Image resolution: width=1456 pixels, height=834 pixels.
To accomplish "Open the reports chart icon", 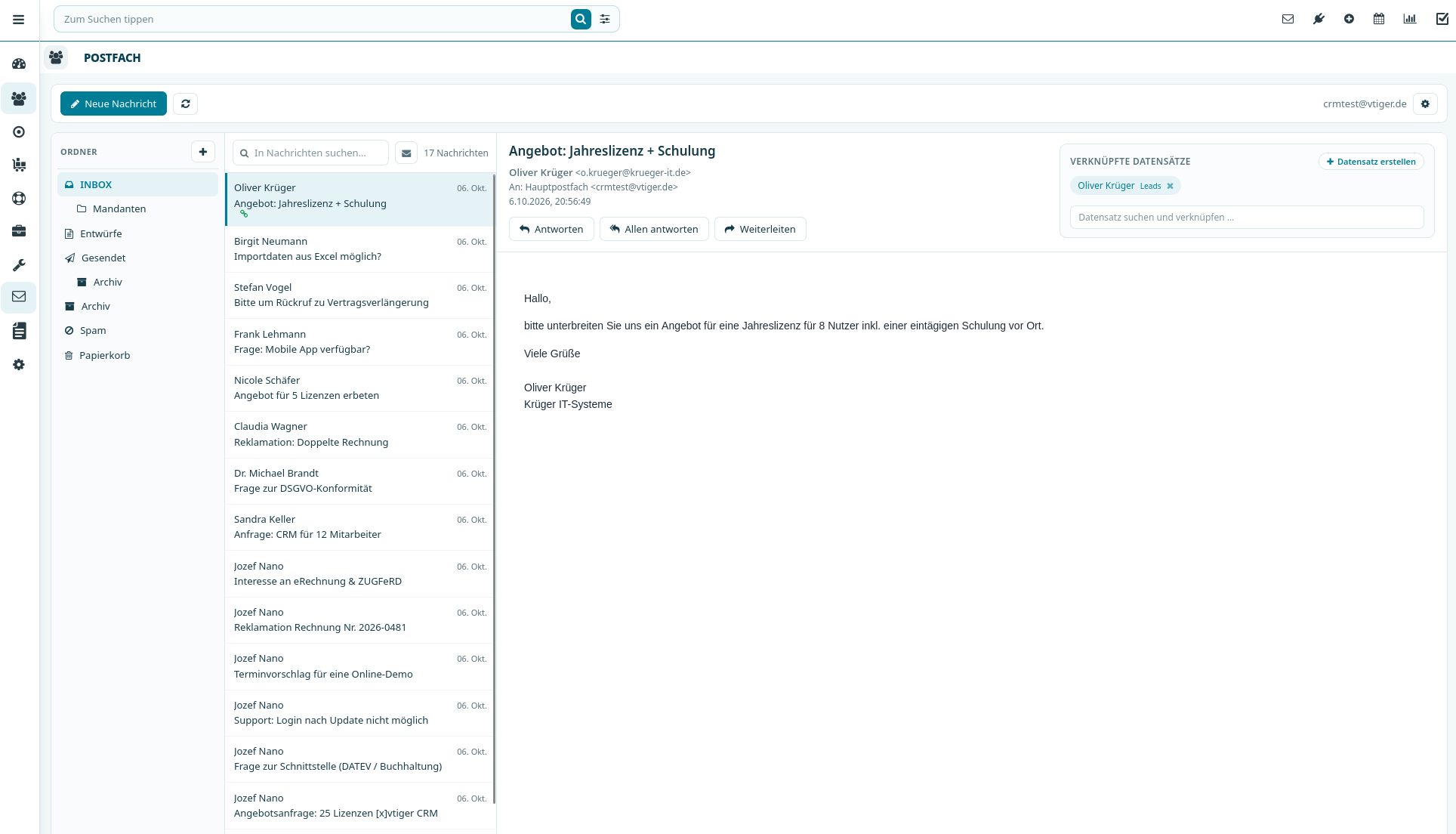I will pos(1410,20).
